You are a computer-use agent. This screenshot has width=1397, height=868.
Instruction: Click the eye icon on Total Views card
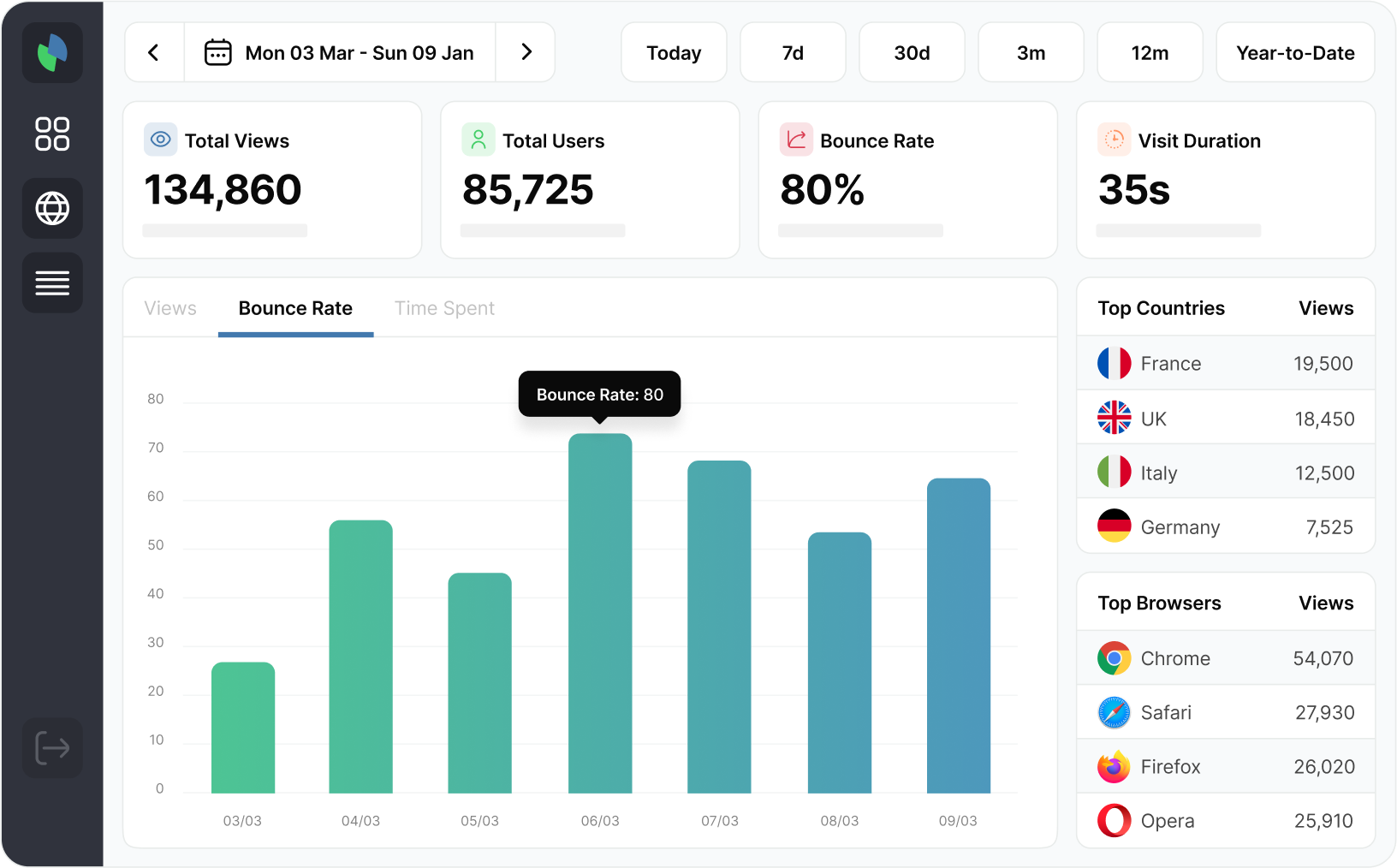pyautogui.click(x=160, y=139)
